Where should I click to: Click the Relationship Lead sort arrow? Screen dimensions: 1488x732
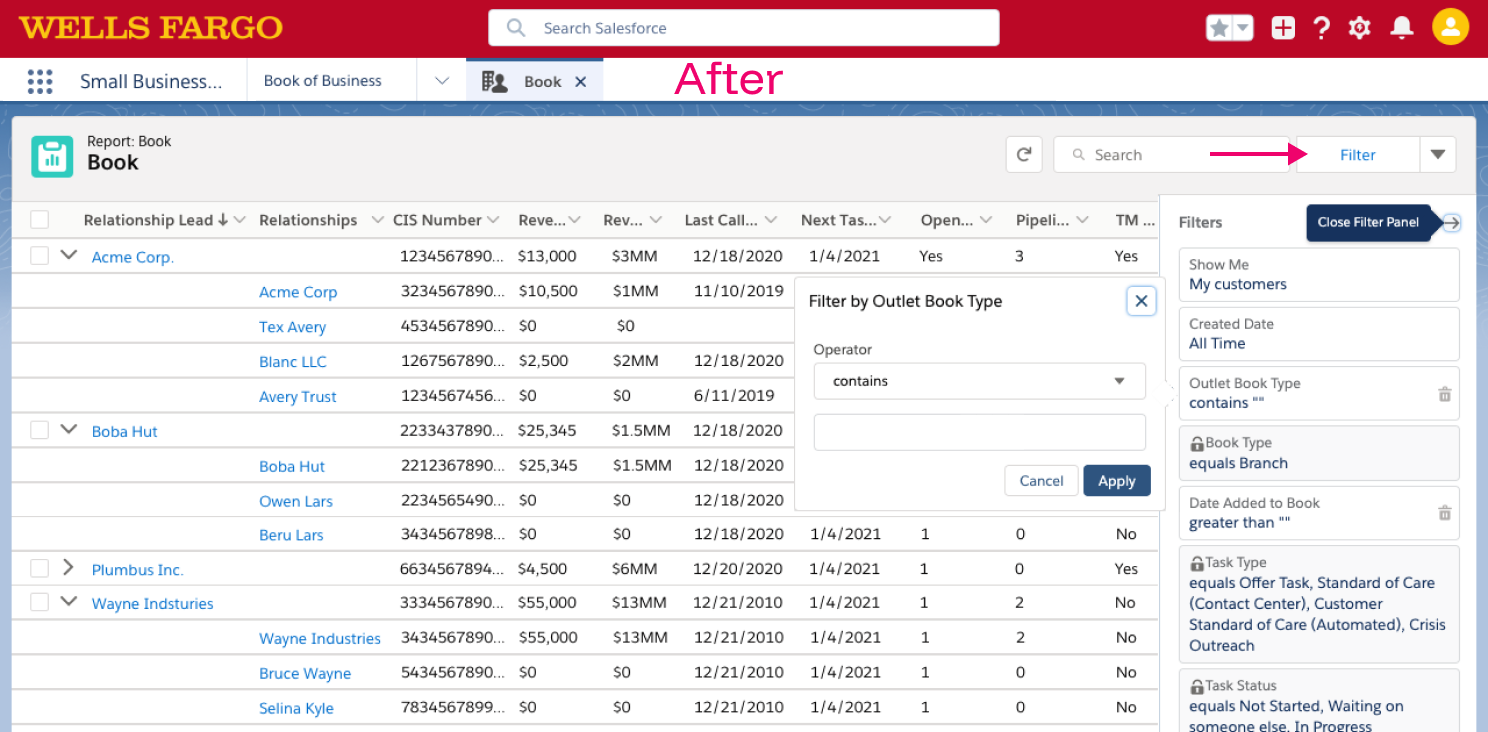coord(223,220)
